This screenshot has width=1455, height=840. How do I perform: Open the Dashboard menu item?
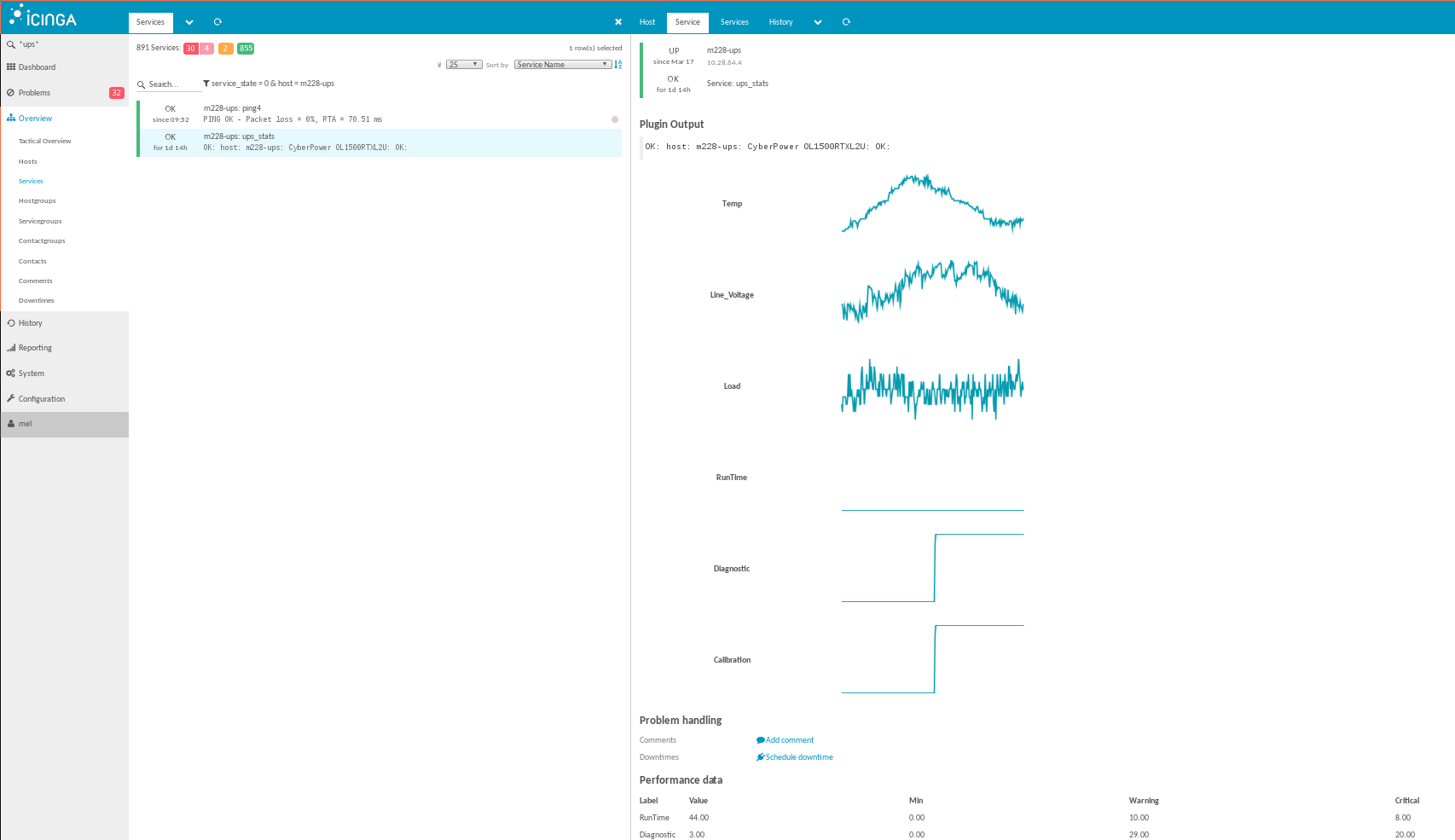coord(37,67)
